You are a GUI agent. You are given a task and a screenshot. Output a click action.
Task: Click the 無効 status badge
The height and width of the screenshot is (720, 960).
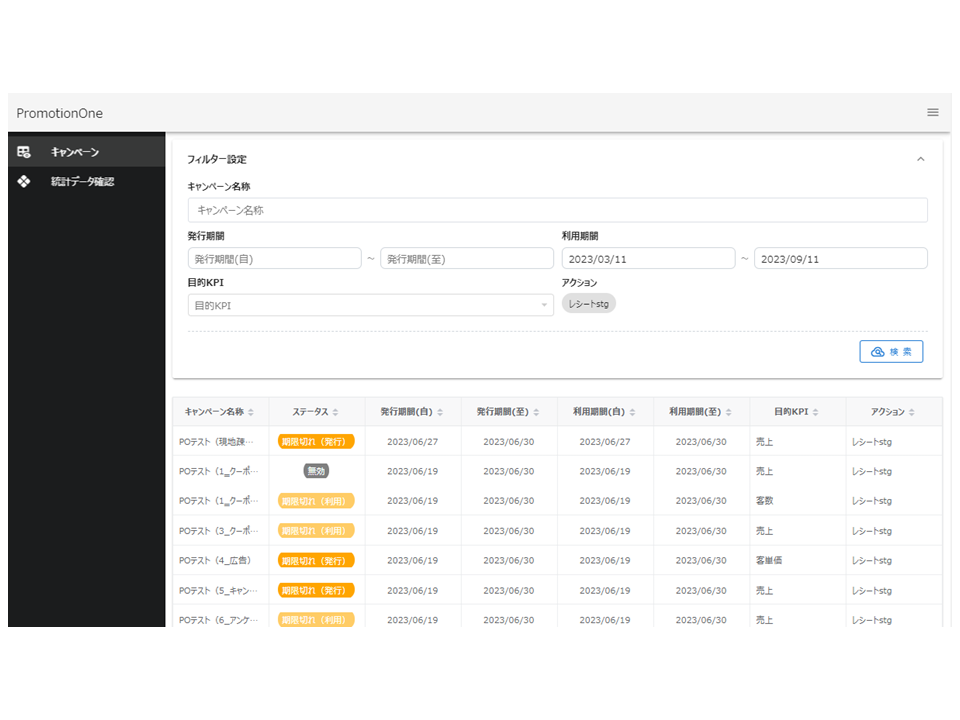316,471
